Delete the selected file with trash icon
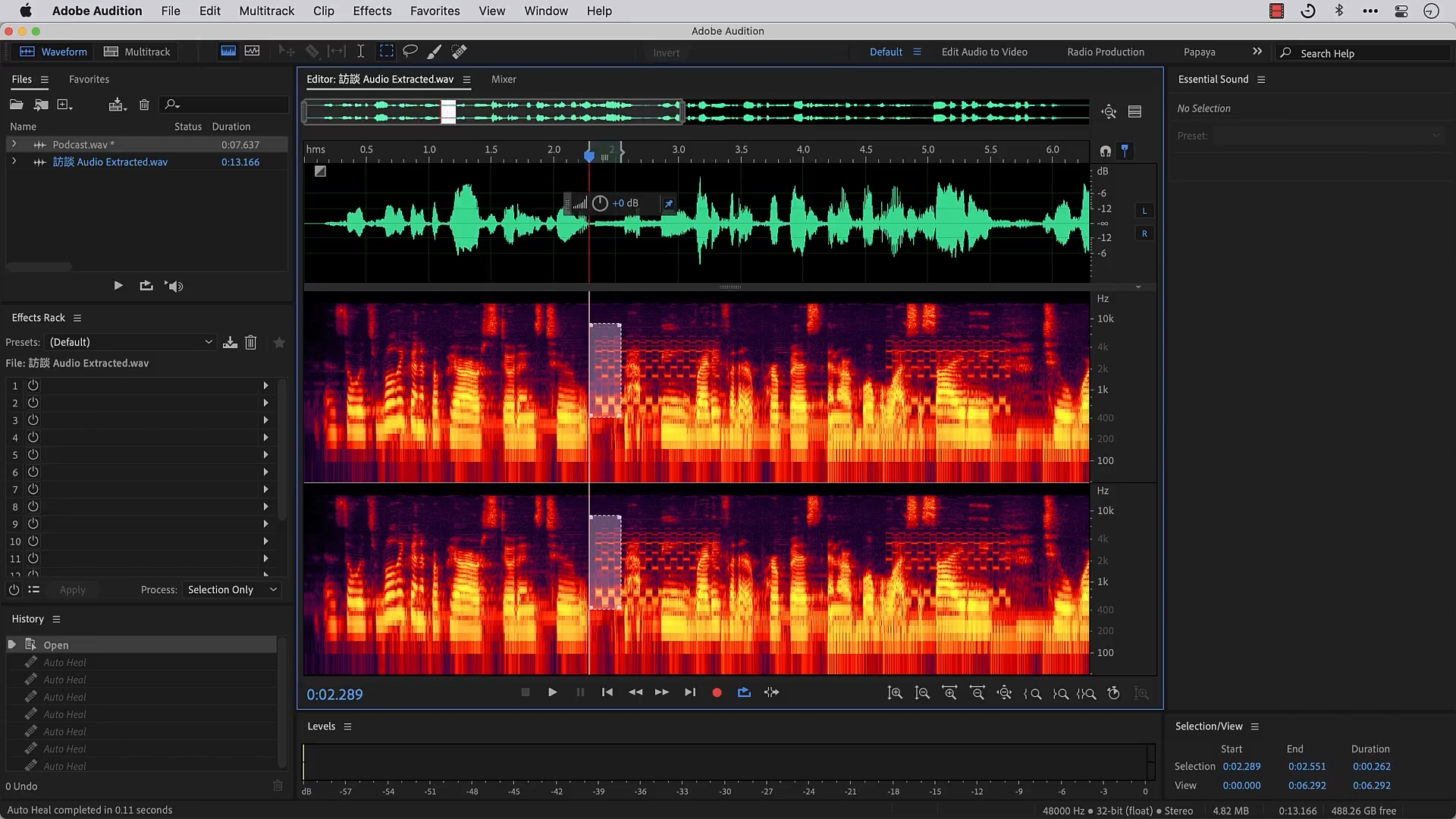The image size is (1456, 819). [144, 105]
